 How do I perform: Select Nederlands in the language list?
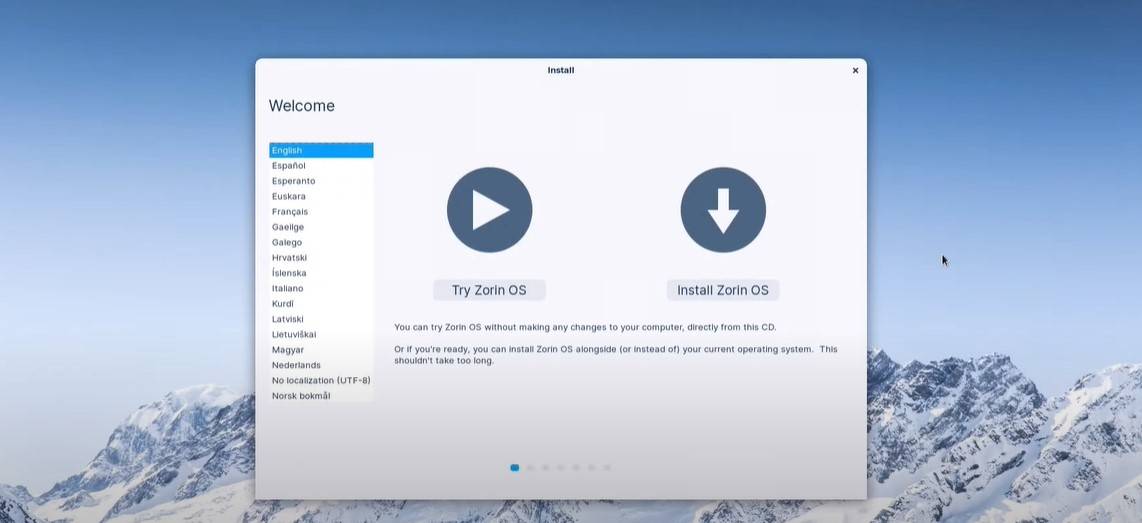click(x=321, y=364)
